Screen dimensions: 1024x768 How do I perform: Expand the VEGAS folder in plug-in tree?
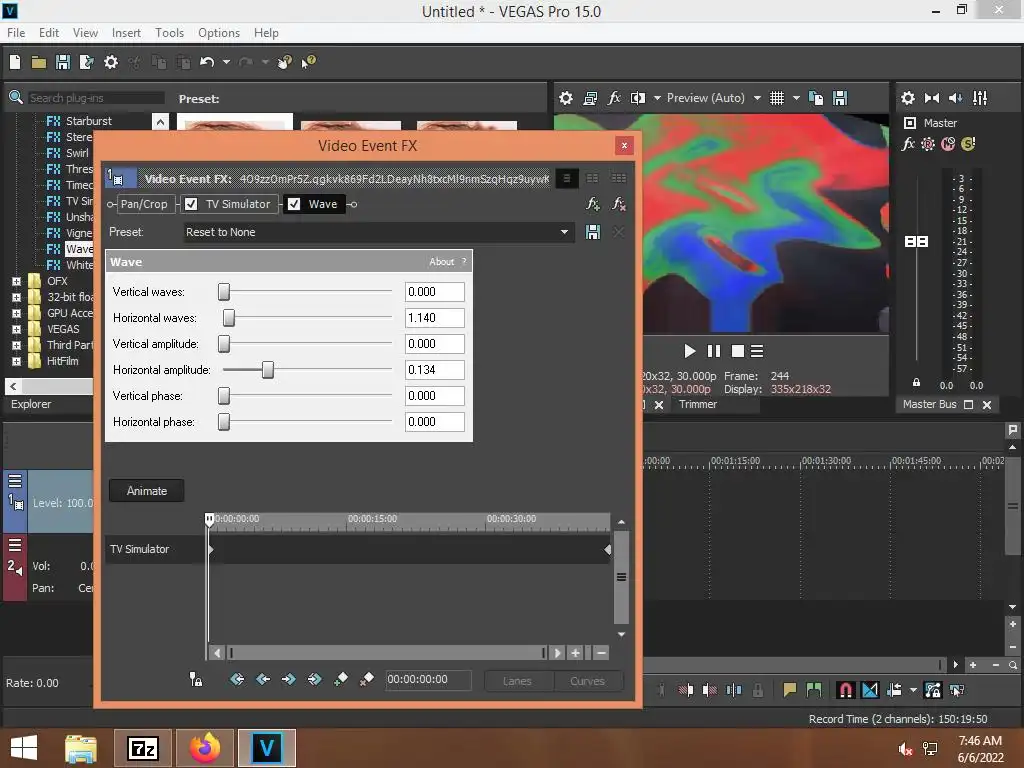coord(16,330)
